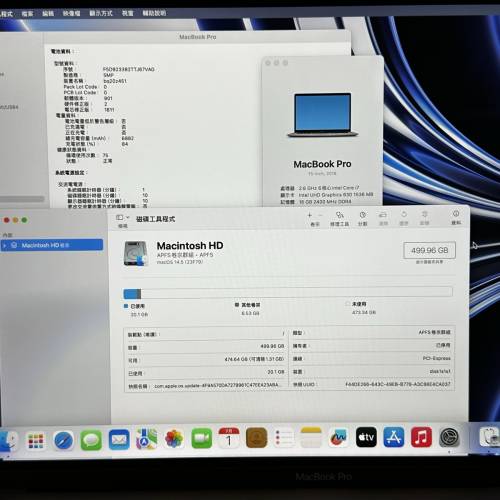Screen dimensions: 500x500
Task: Open the 檔案 menu in menu bar
Action: coord(27,14)
